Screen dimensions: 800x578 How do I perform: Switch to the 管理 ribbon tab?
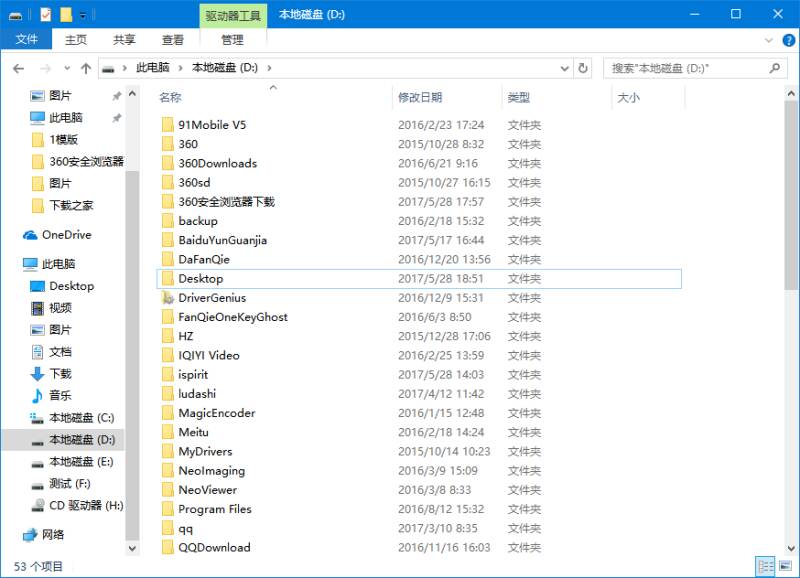(232, 39)
